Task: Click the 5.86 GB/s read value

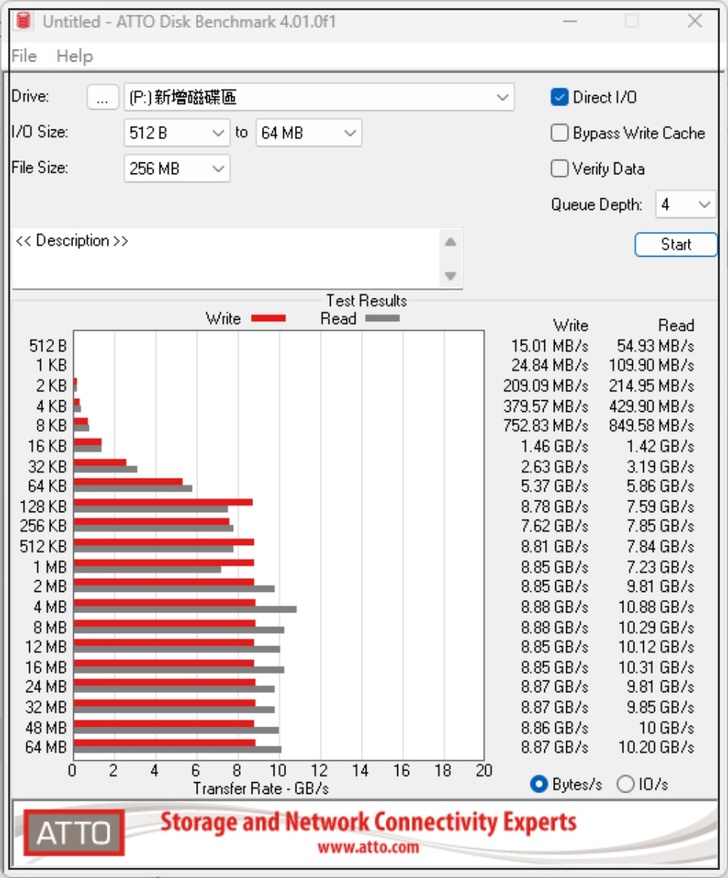Action: (660, 486)
